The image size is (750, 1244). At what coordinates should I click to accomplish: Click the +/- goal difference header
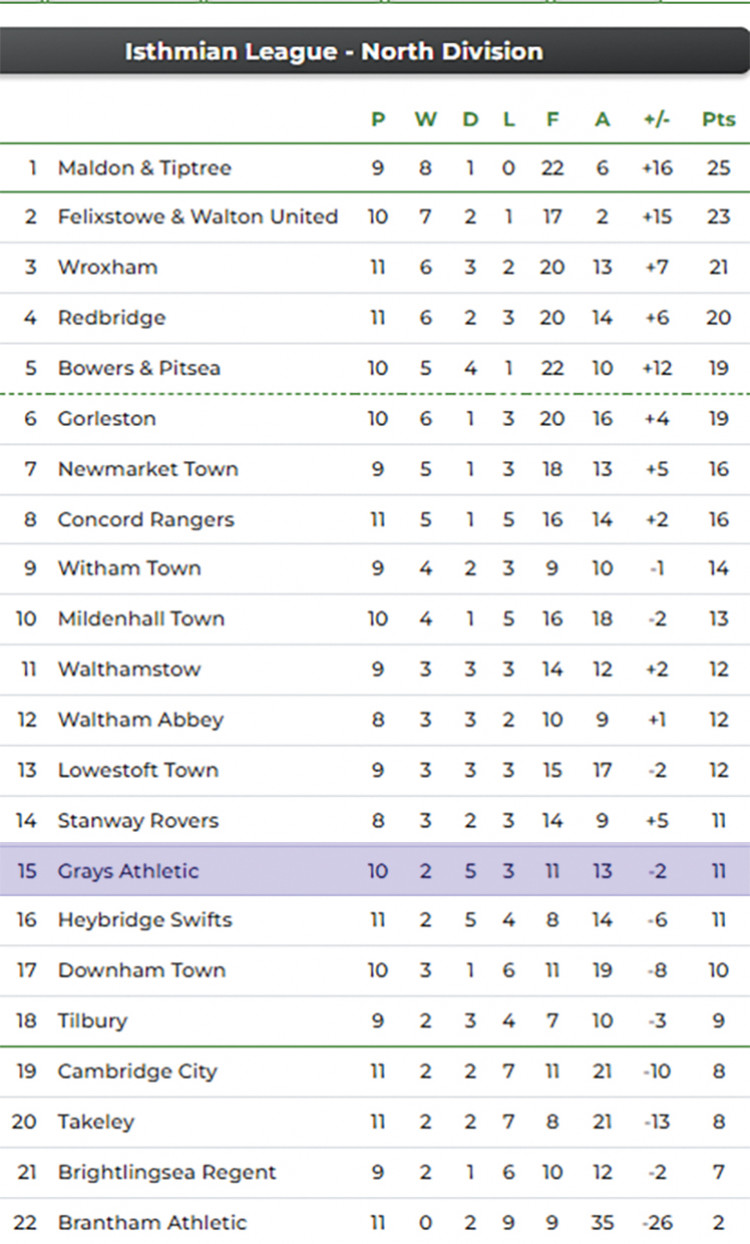tap(657, 120)
